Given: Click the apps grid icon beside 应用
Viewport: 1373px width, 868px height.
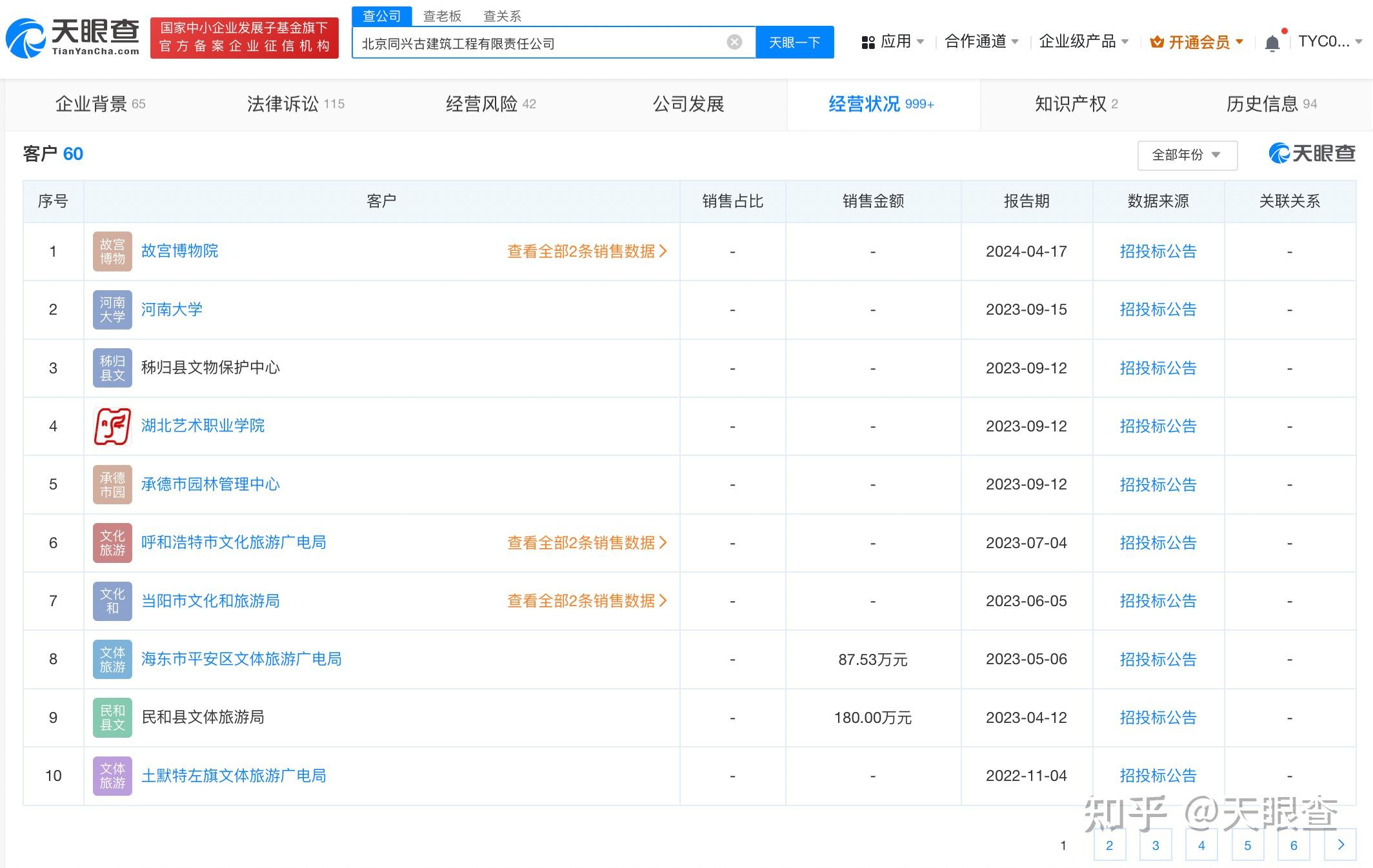Looking at the screenshot, I should click(x=868, y=43).
